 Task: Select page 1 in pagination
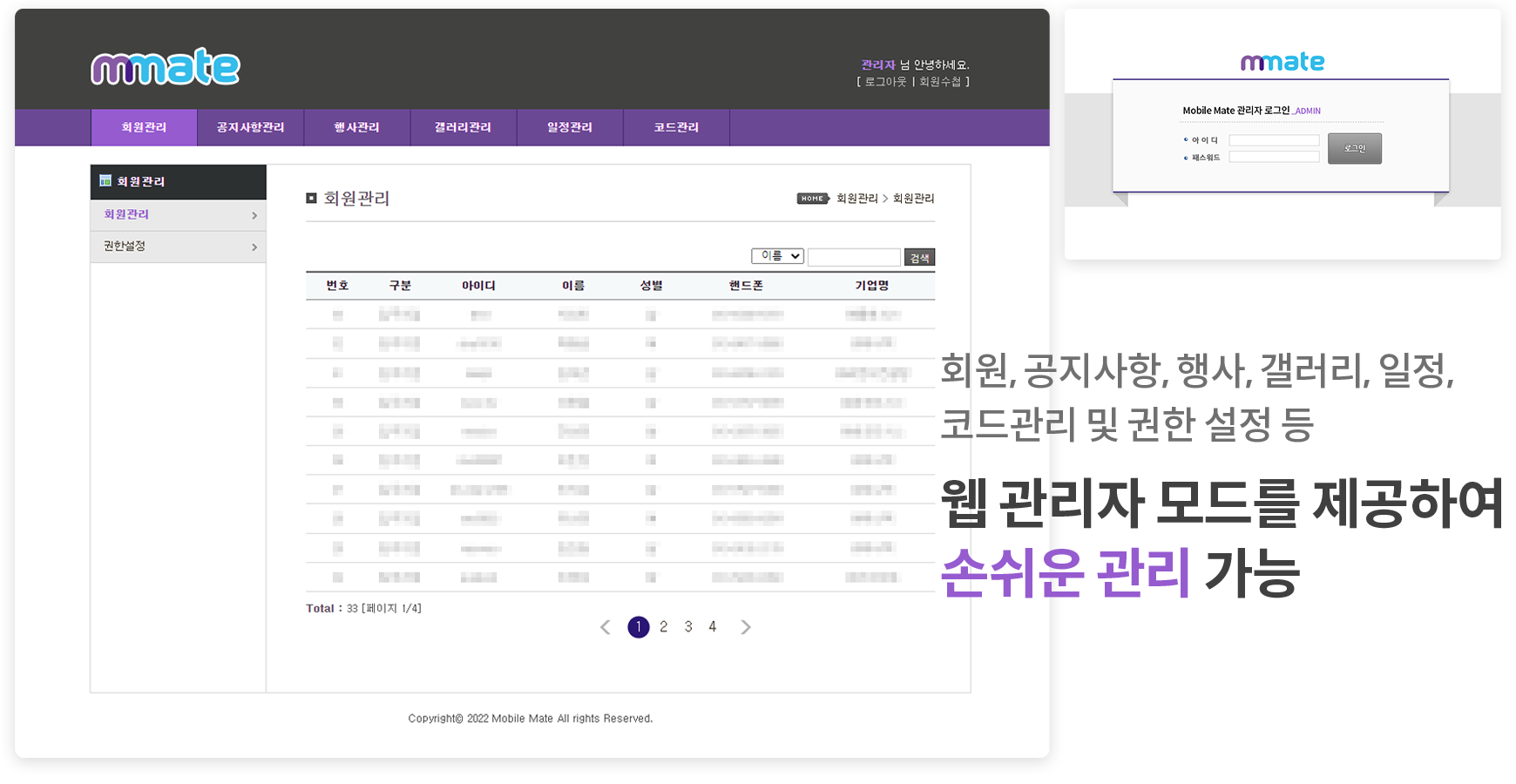[x=639, y=627]
